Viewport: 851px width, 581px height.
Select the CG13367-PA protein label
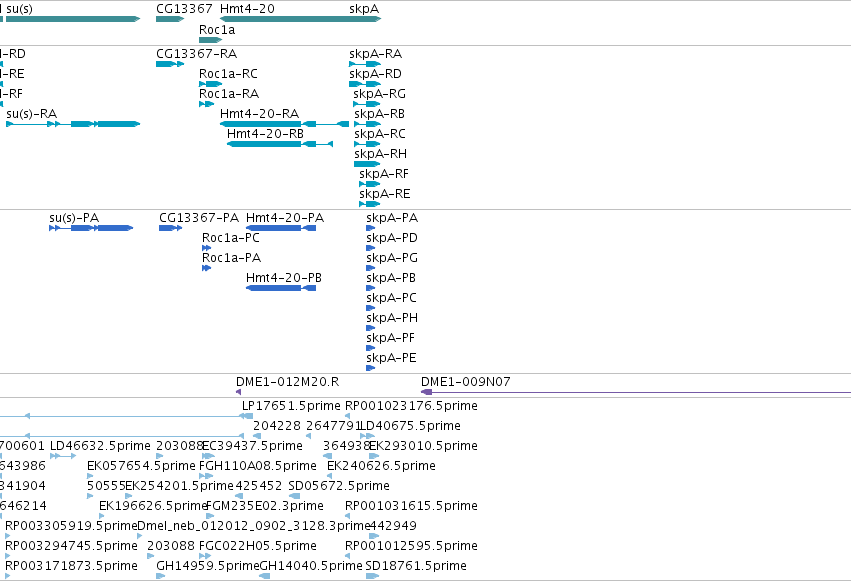click(x=199, y=218)
